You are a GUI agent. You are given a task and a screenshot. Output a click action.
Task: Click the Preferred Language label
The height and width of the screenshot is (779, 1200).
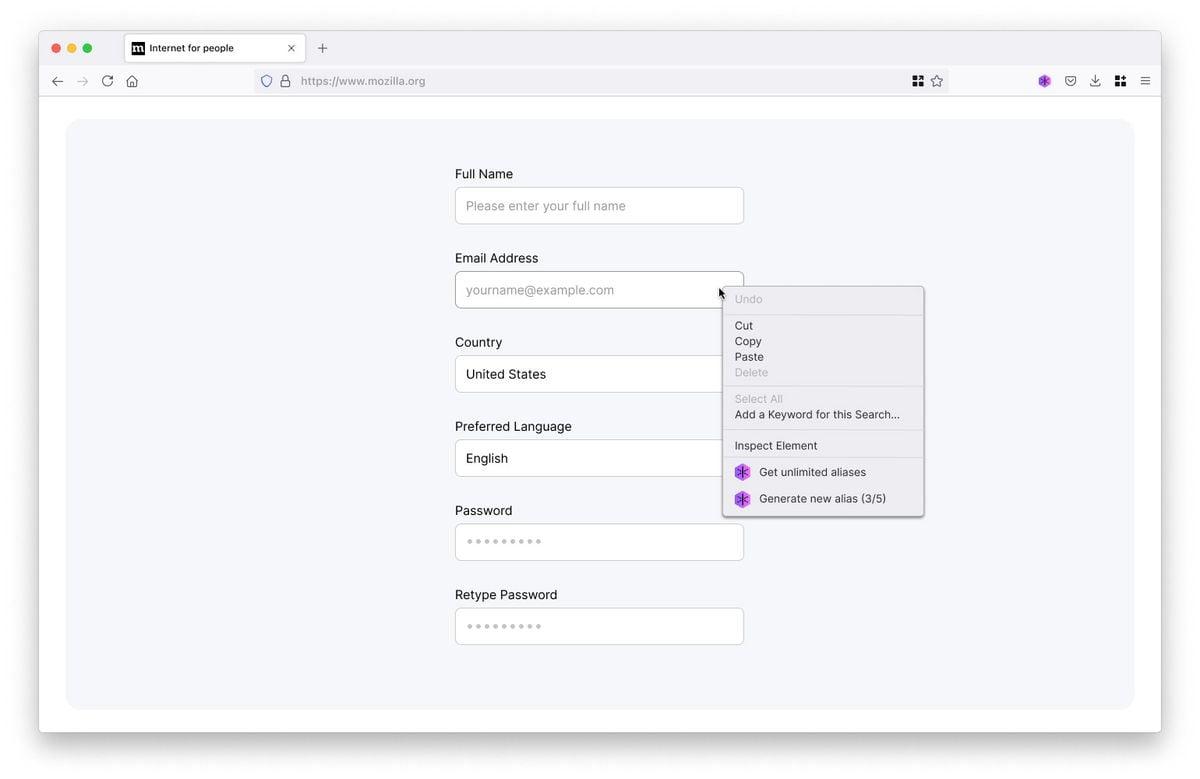pyautogui.click(x=513, y=426)
